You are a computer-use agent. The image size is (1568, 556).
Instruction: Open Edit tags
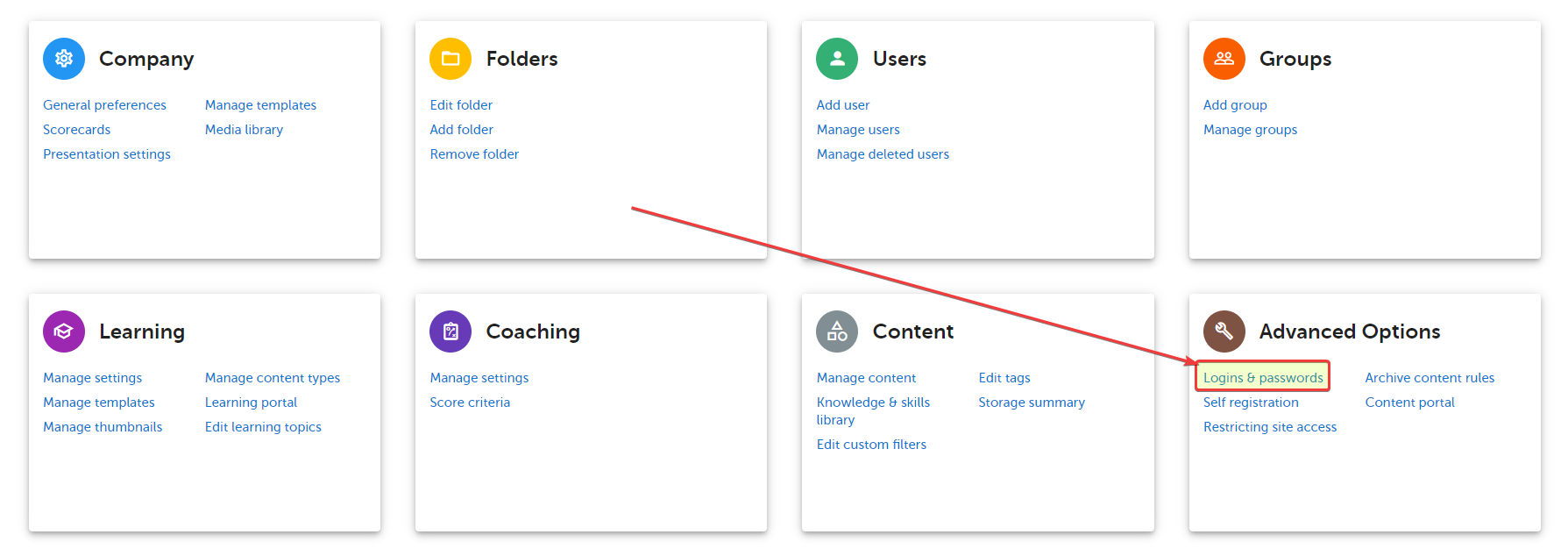[1004, 378]
